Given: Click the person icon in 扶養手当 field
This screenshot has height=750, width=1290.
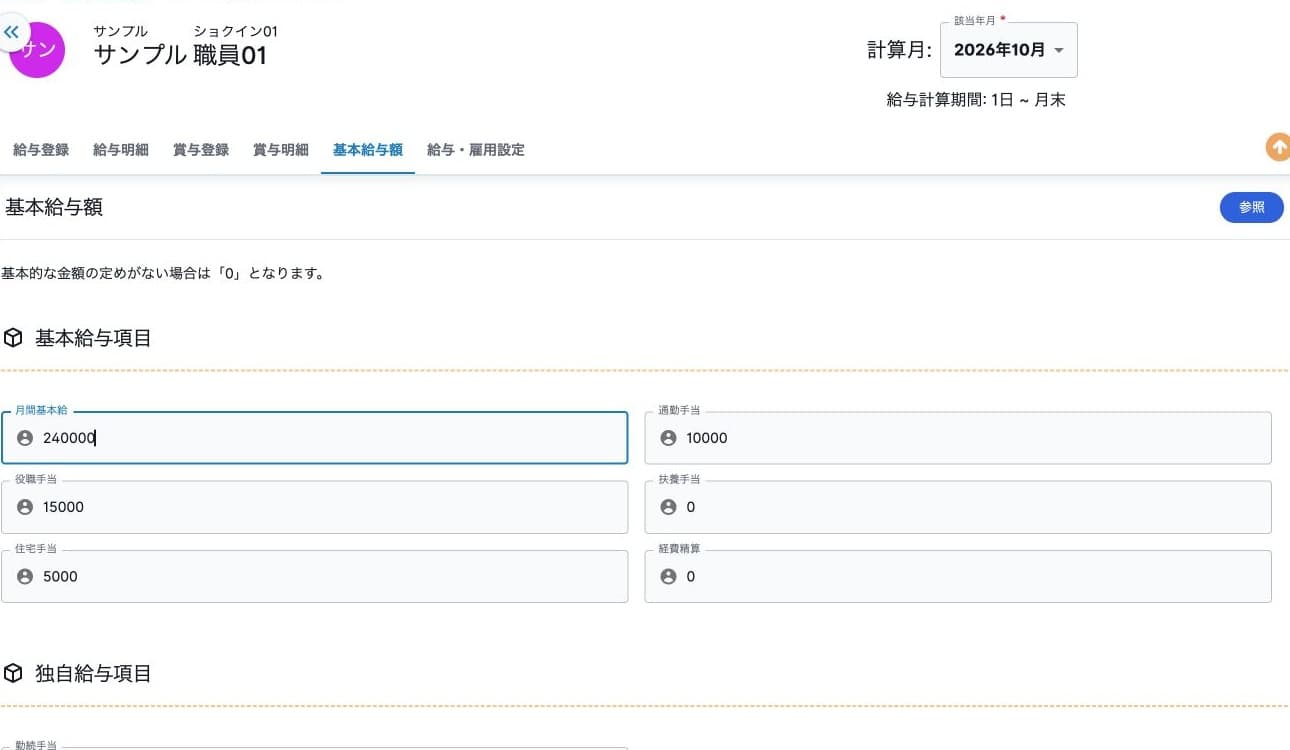Looking at the screenshot, I should click(x=668, y=507).
